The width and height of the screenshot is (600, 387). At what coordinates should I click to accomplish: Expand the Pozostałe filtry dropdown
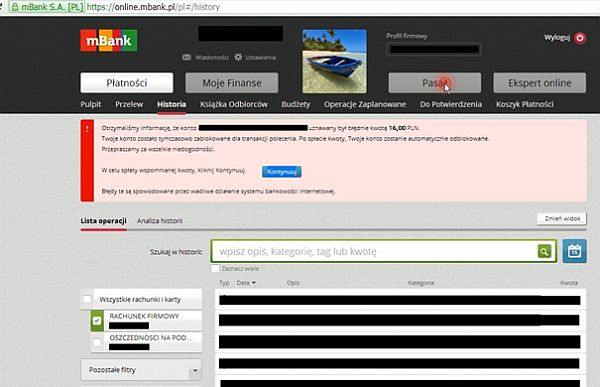point(141,370)
